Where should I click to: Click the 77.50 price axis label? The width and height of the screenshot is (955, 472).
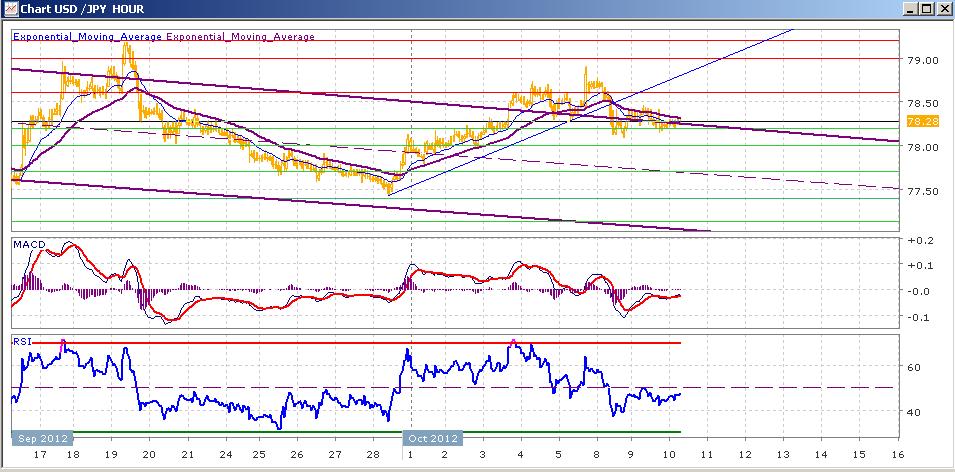[921, 191]
